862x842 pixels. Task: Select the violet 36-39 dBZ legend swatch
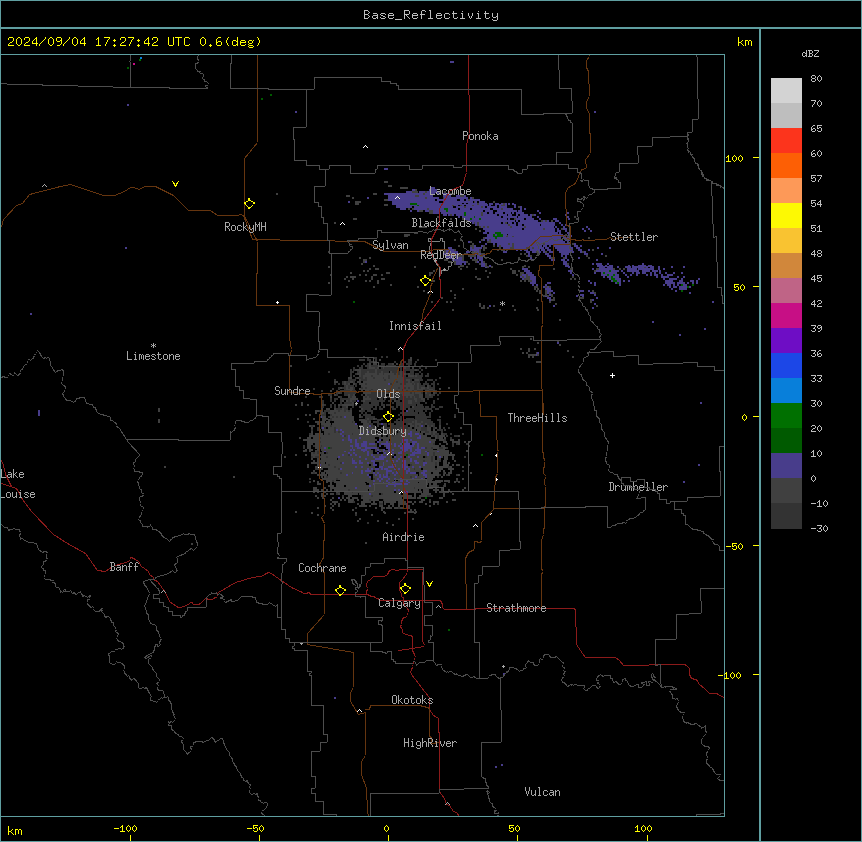click(x=786, y=341)
